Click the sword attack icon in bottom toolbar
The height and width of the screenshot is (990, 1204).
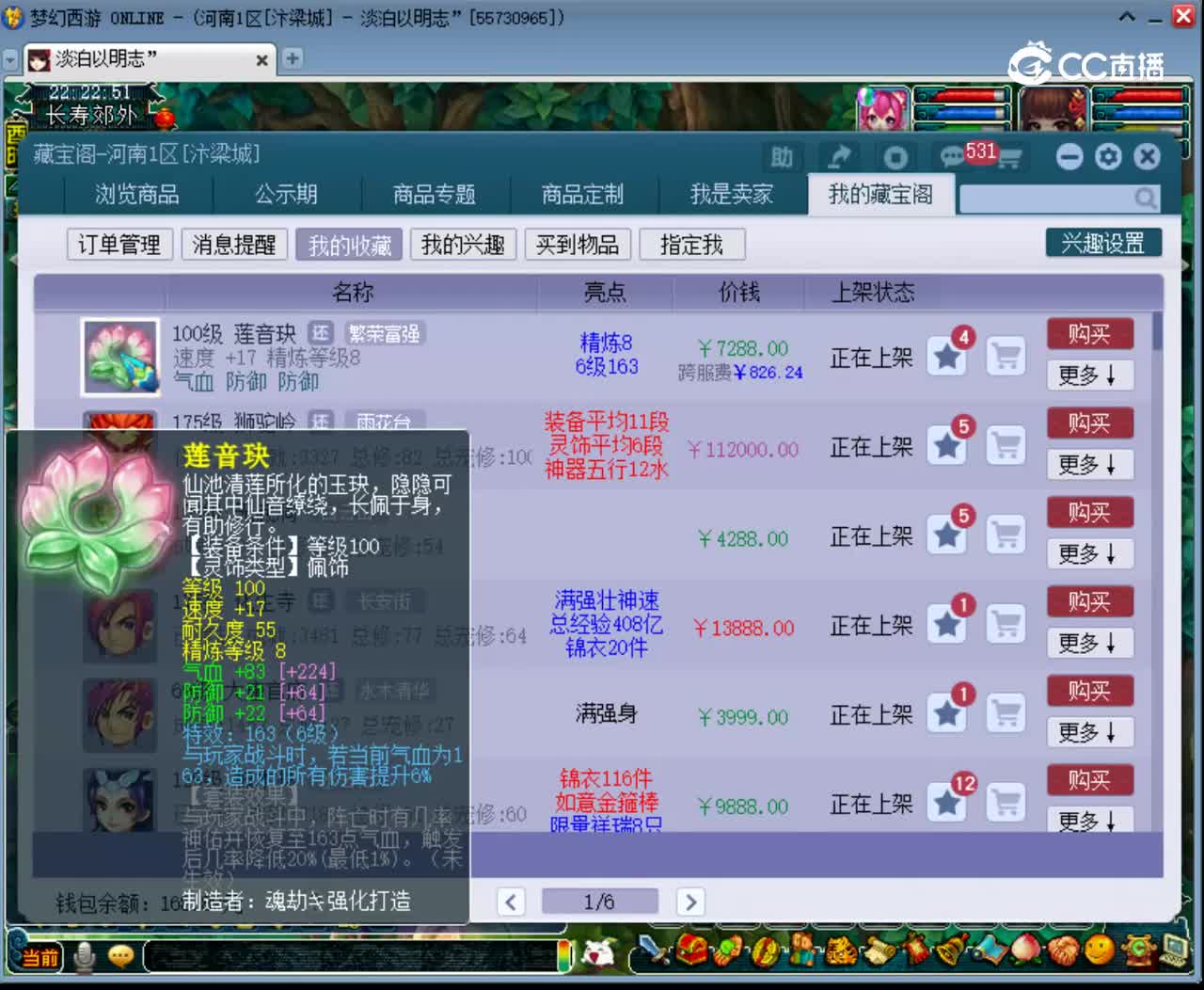point(655,951)
